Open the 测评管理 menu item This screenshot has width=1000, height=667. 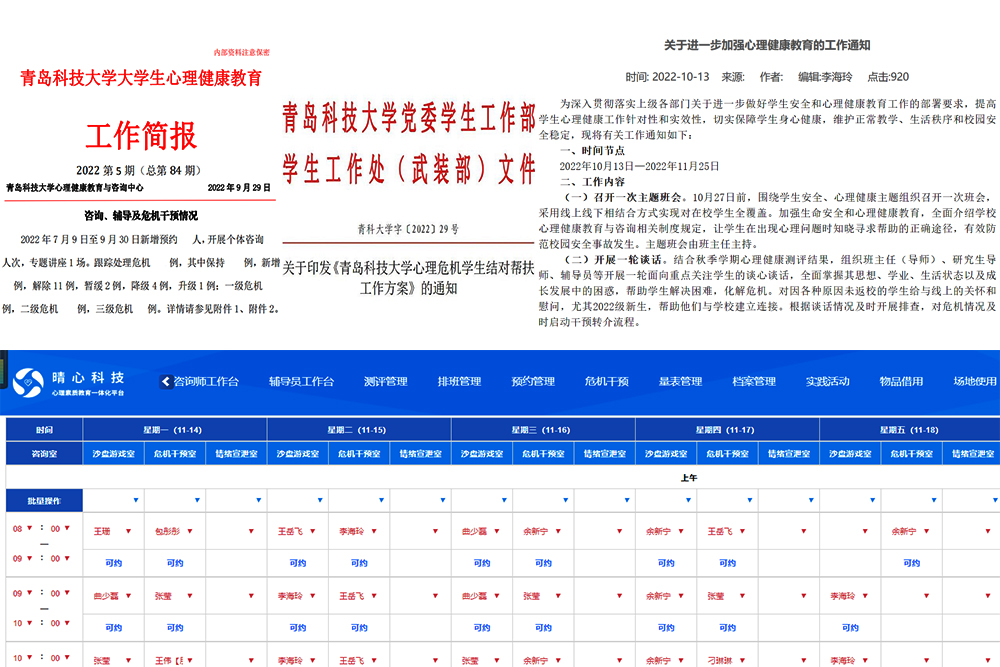click(x=385, y=381)
